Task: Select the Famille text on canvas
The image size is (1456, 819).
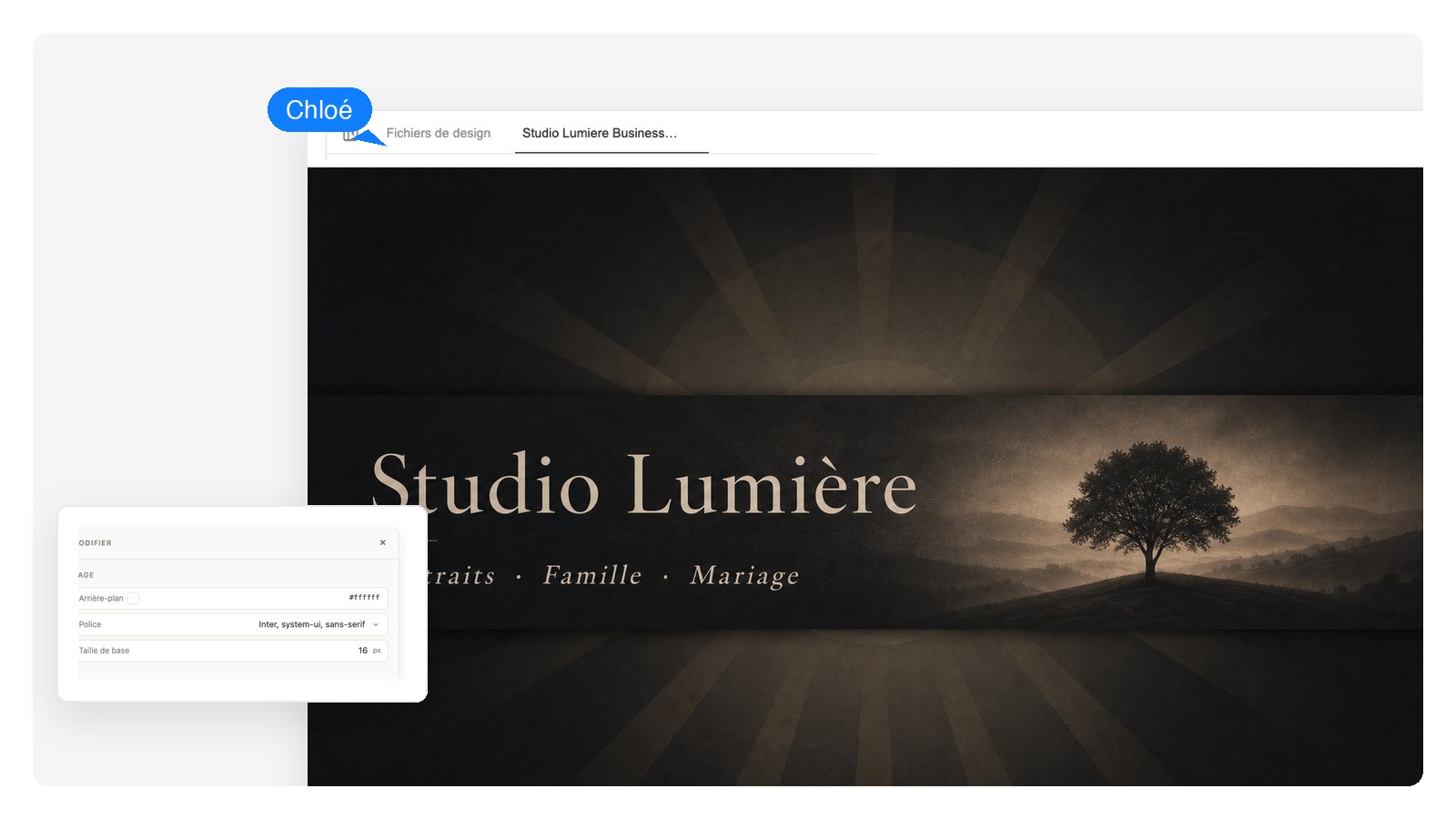Action: pyautogui.click(x=592, y=575)
